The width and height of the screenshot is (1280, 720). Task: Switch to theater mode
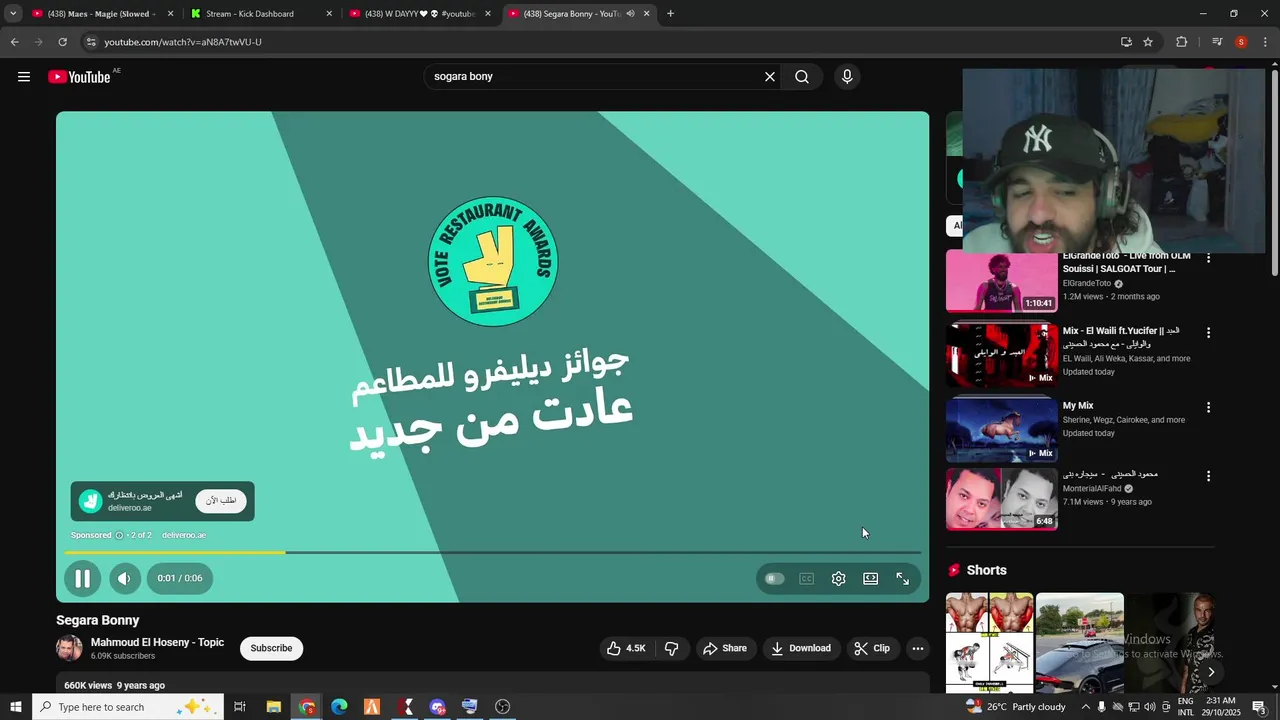click(870, 578)
